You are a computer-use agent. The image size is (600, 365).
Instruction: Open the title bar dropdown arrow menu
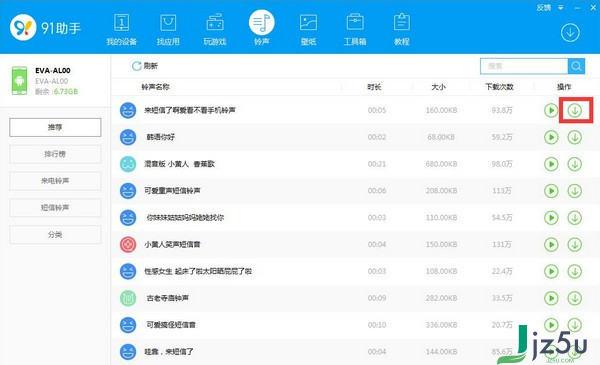(561, 8)
